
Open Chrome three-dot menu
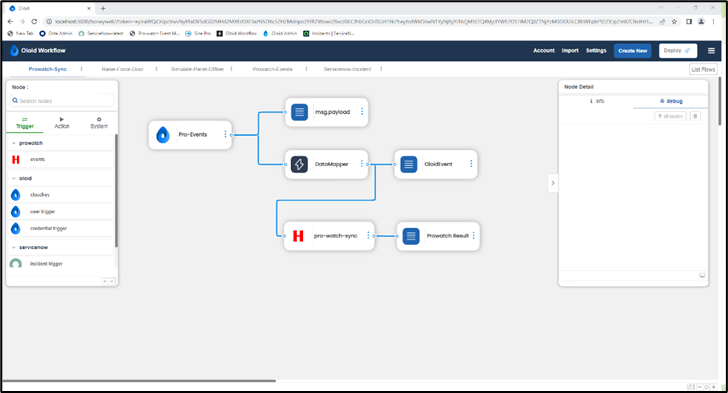click(x=714, y=21)
